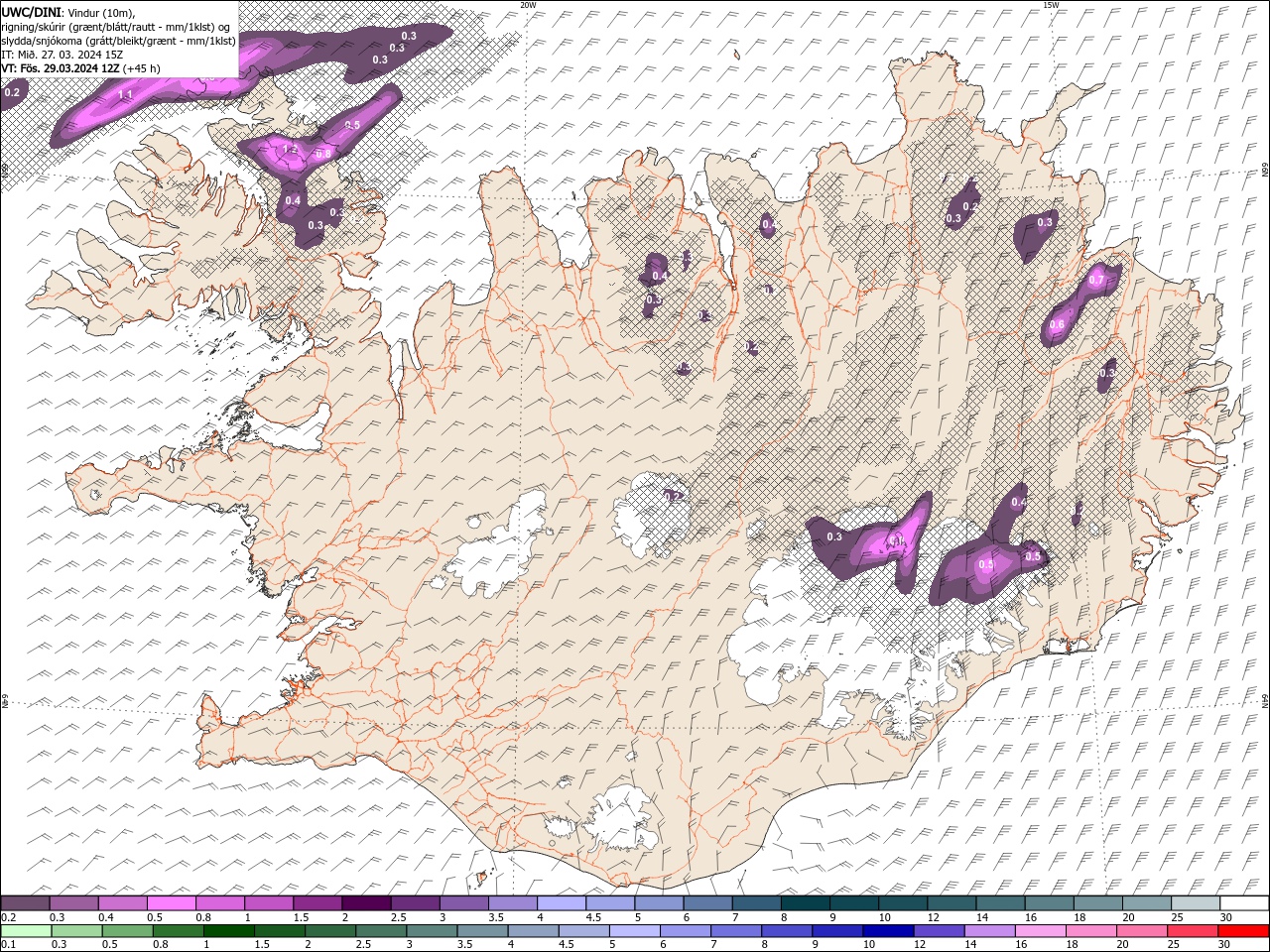Click the "0.7" precipitation value on the map
1270x952 pixels.
pos(1096,280)
